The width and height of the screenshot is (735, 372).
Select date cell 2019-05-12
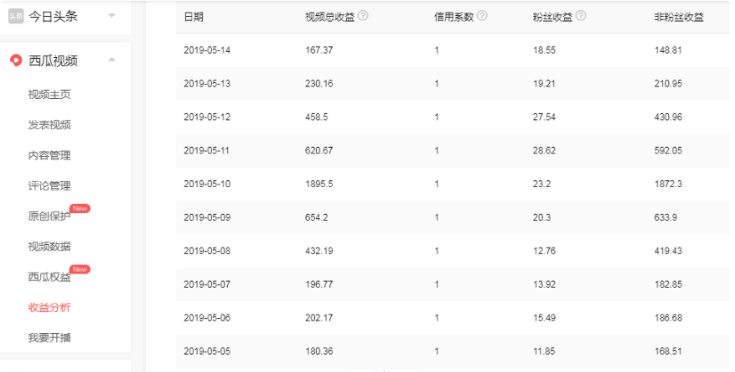(x=207, y=117)
